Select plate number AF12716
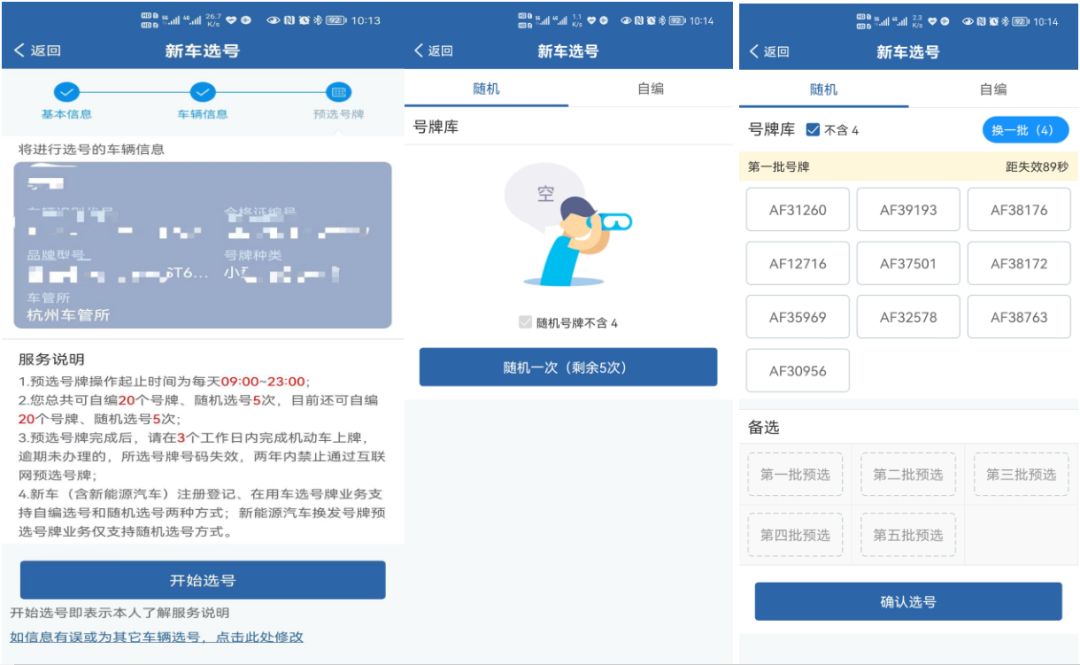 (x=798, y=263)
